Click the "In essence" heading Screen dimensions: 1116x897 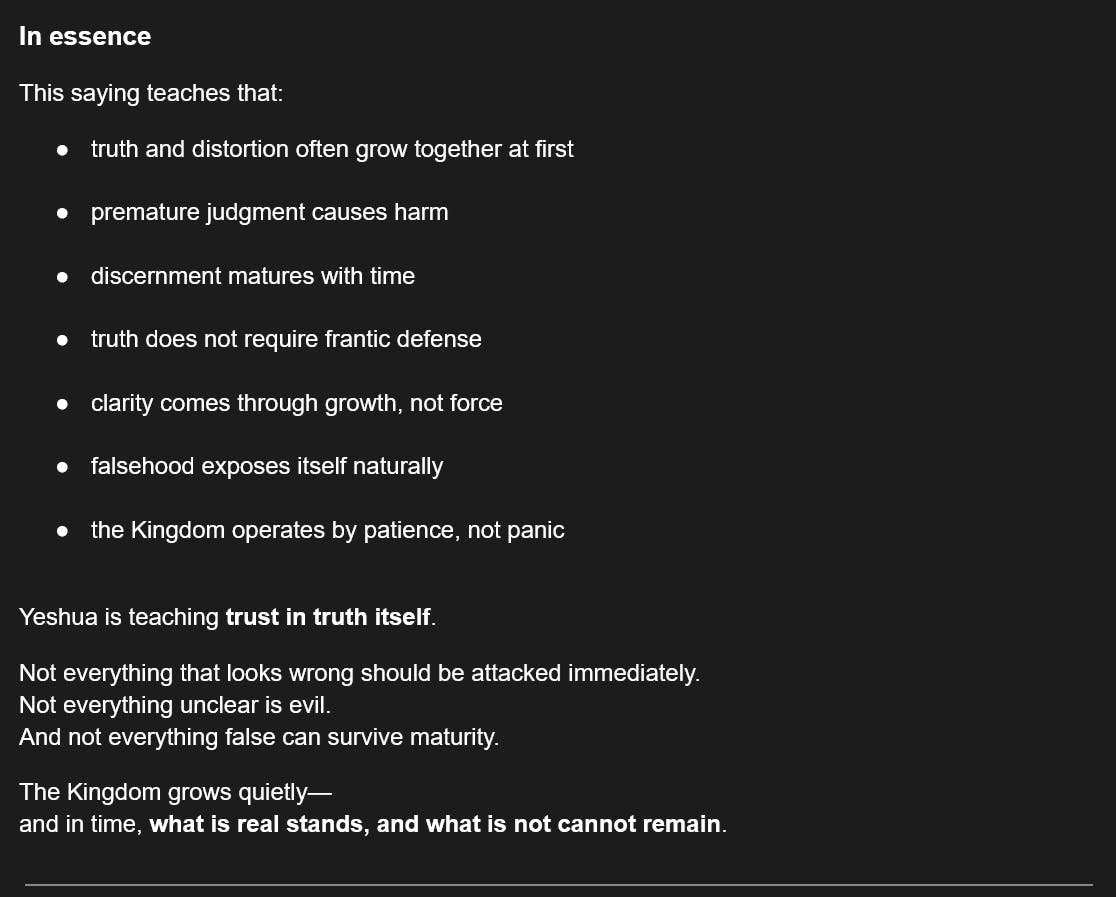click(85, 37)
